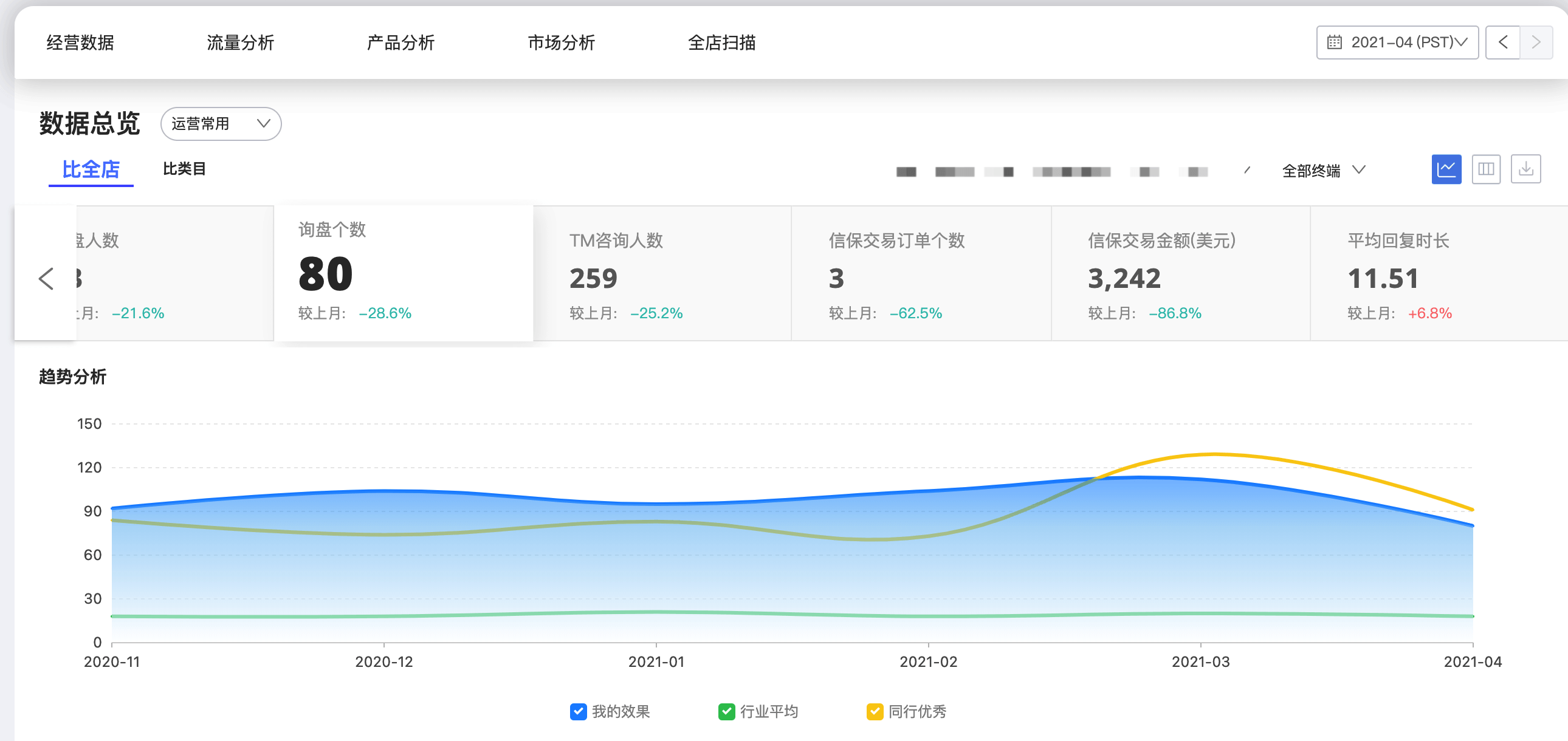The image size is (1568, 741).
Task: Open the 2021-04 (PST) date selector
Action: pos(1397,43)
